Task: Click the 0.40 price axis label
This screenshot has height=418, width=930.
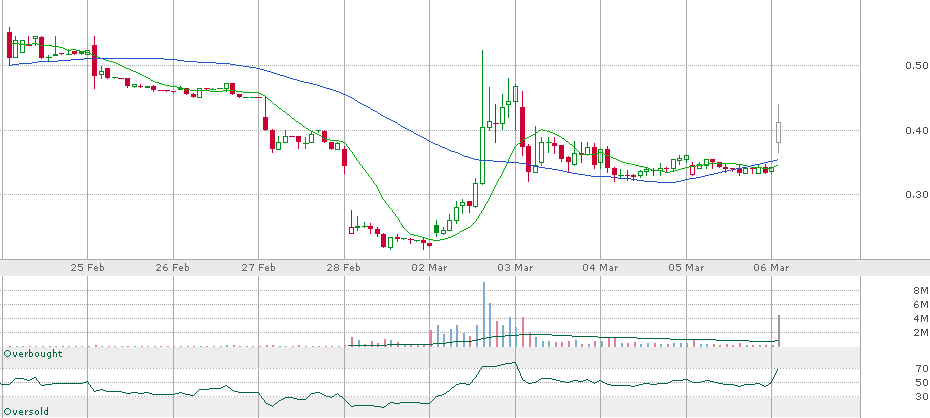Action: (917, 130)
